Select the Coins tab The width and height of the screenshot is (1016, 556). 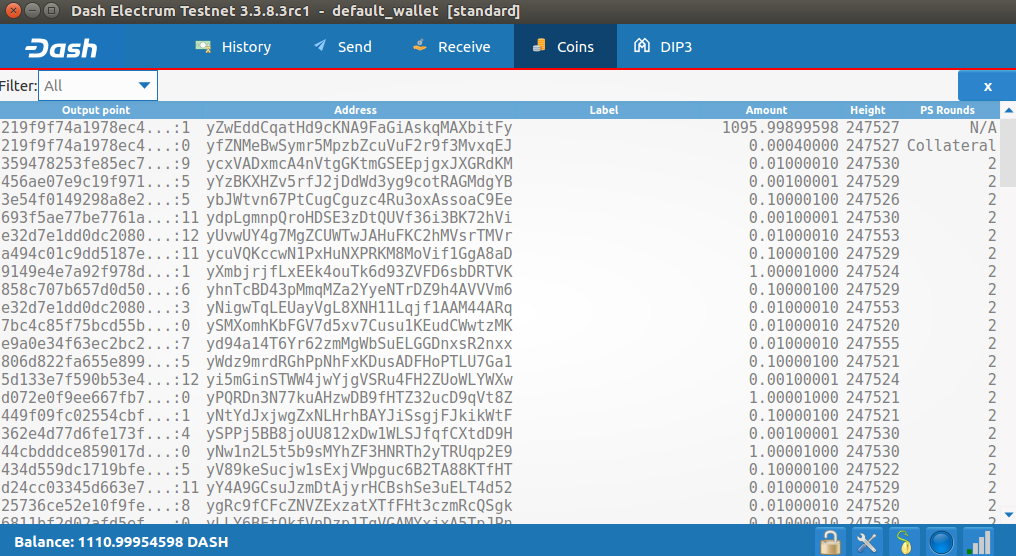click(564, 47)
